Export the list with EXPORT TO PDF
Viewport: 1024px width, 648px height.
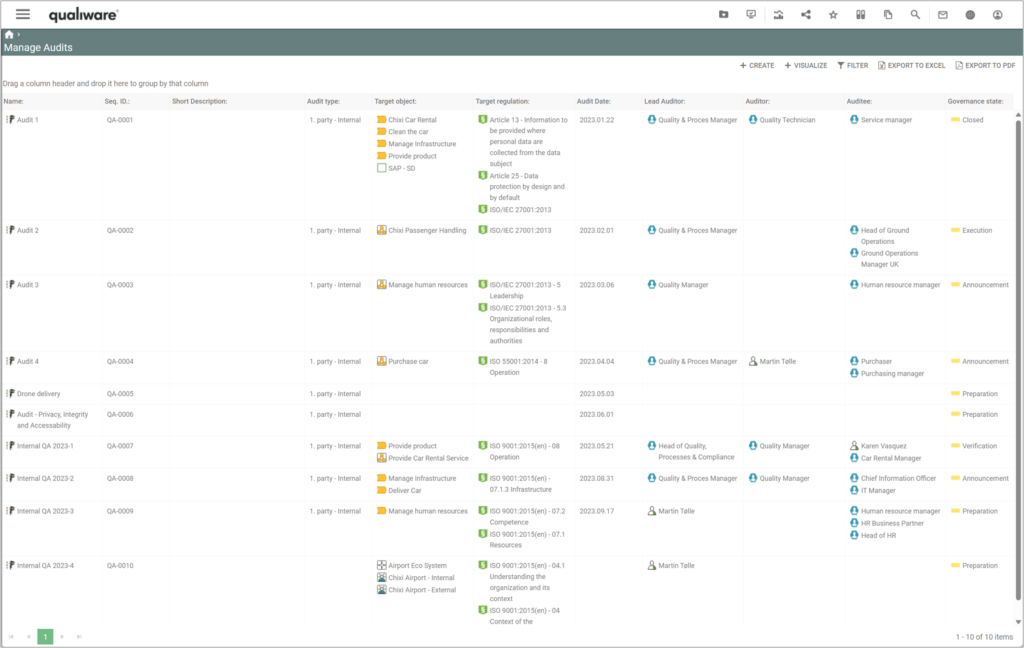tap(985, 65)
